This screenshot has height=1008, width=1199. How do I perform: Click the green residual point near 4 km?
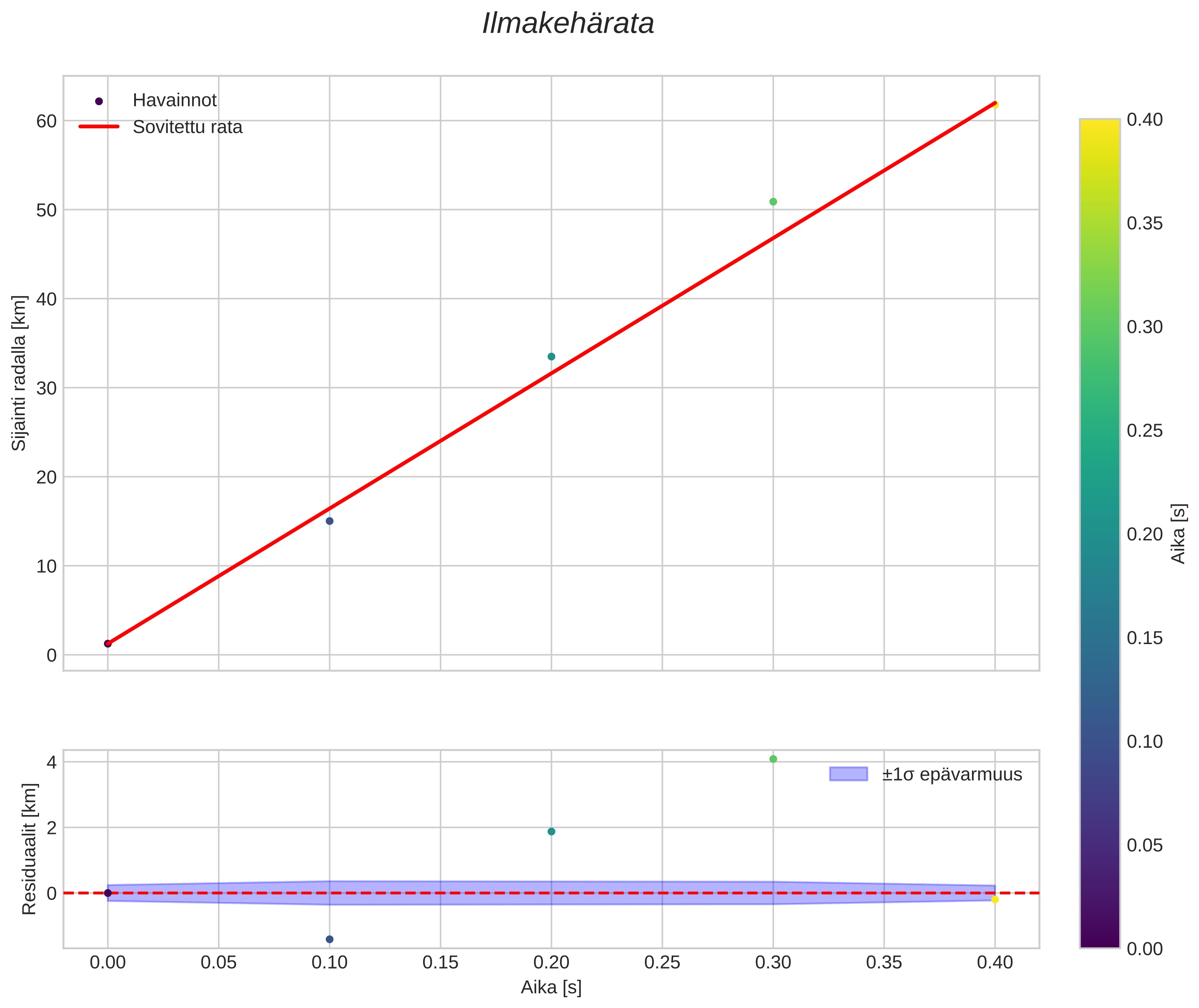tap(773, 759)
